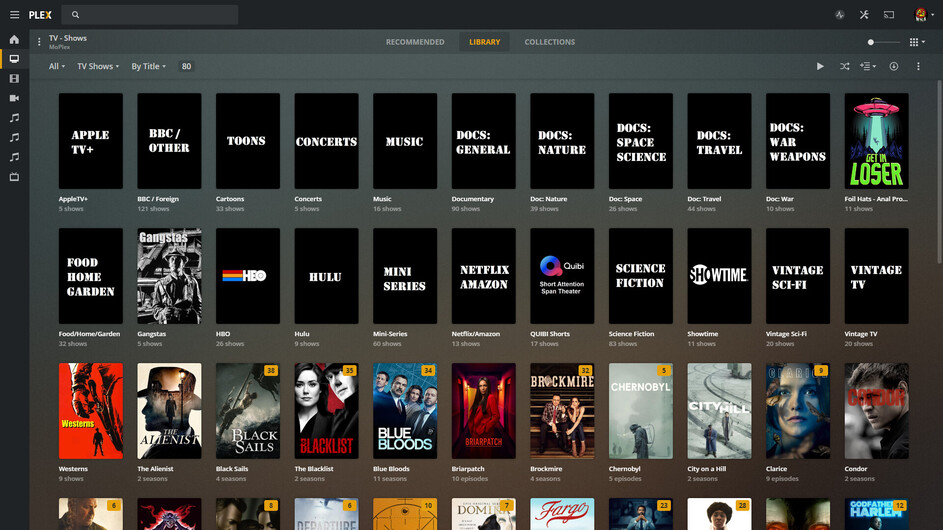Screen dimensions: 943x530
Task: Open the Condor show poster
Action: (x=876, y=411)
